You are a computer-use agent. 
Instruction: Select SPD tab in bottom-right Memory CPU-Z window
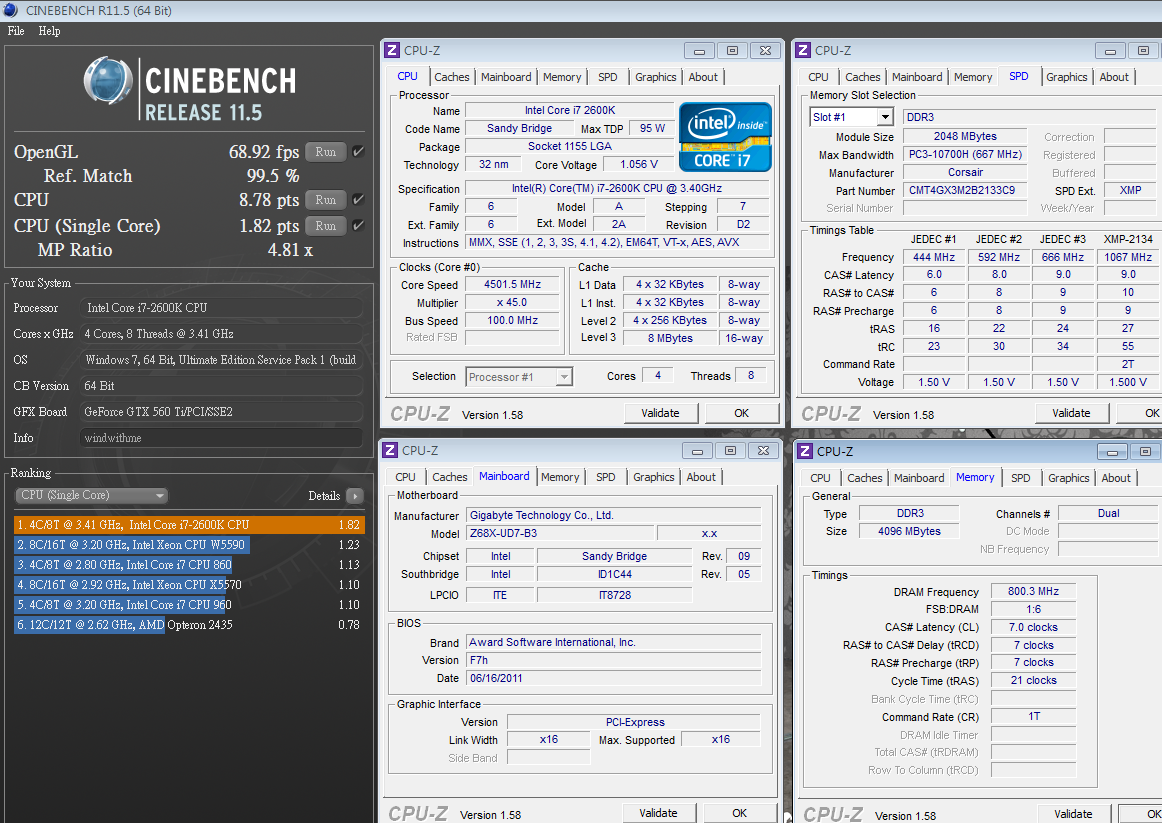1020,478
